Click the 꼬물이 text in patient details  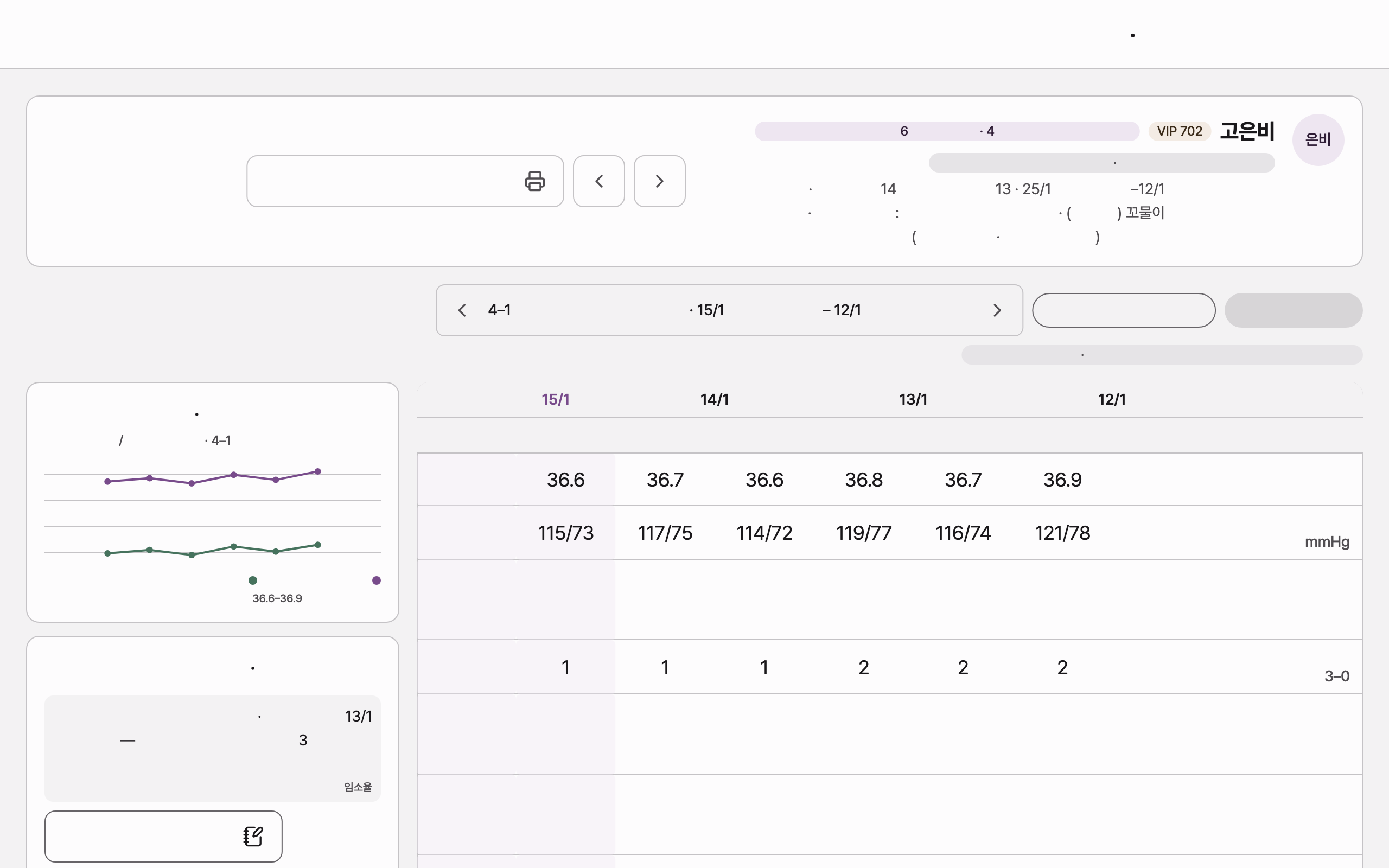pos(1145,213)
